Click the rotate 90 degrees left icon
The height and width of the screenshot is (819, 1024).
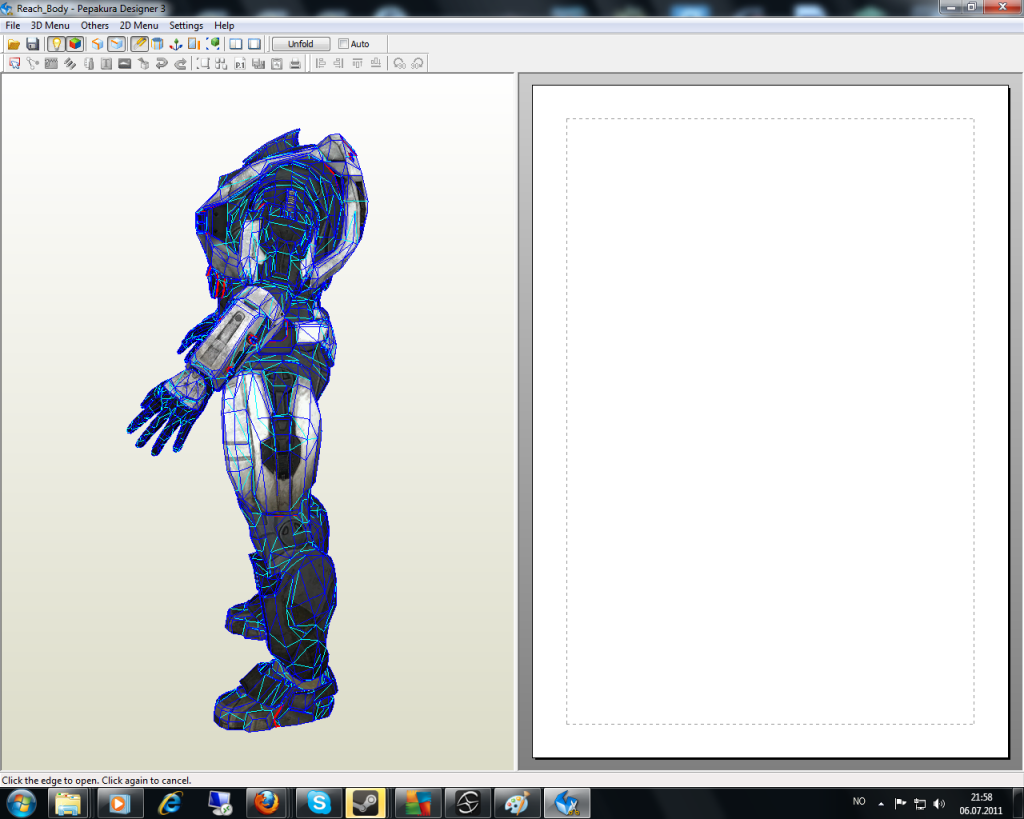[x=399, y=64]
